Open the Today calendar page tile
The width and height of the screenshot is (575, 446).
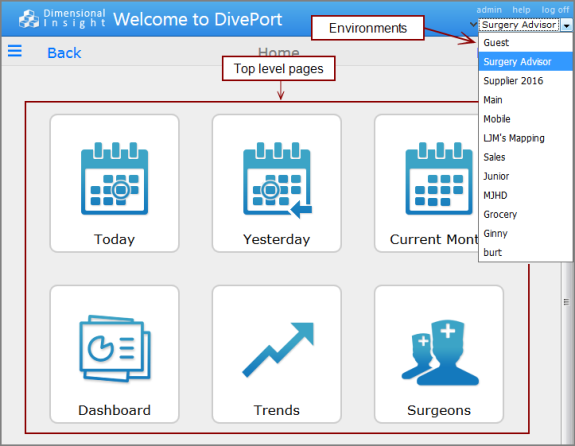114,183
